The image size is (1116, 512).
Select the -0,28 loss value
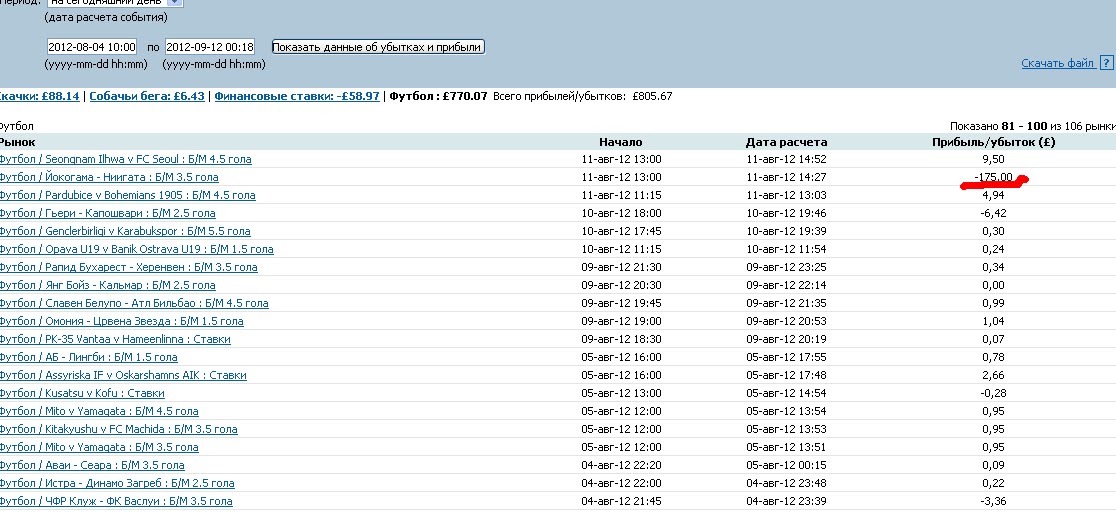pos(992,393)
